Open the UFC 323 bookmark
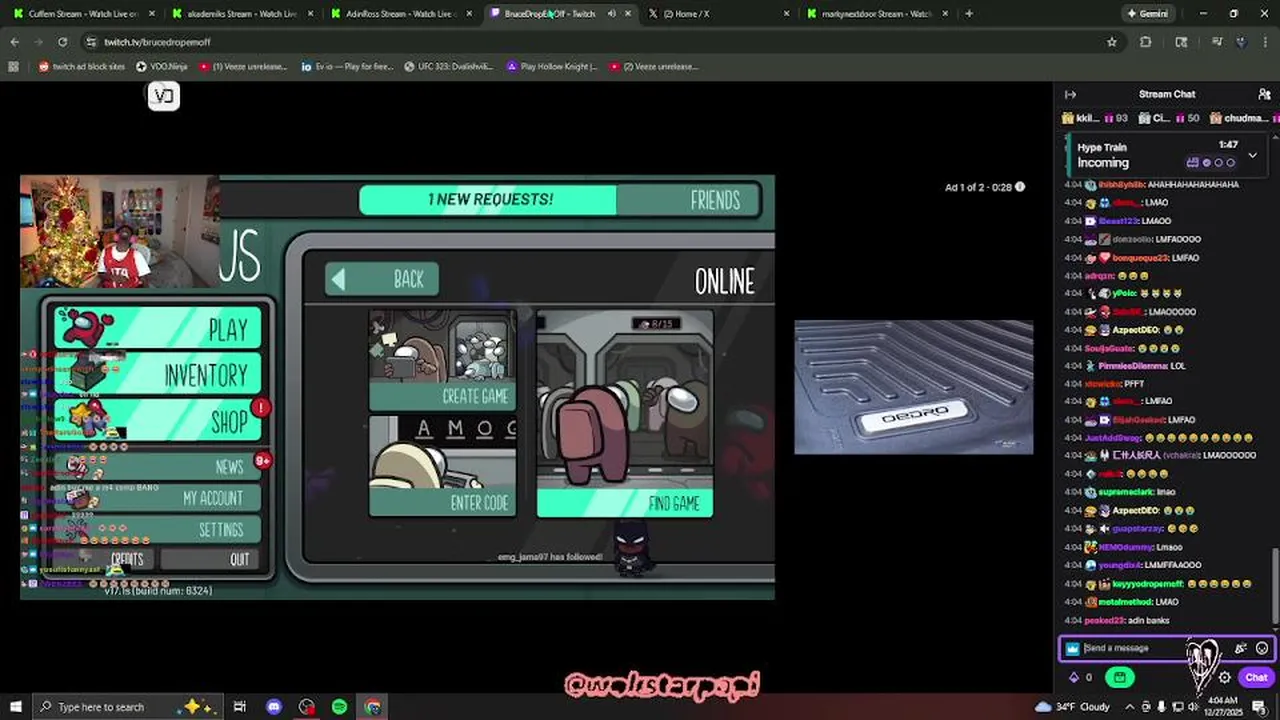The width and height of the screenshot is (1280, 720). point(448,66)
